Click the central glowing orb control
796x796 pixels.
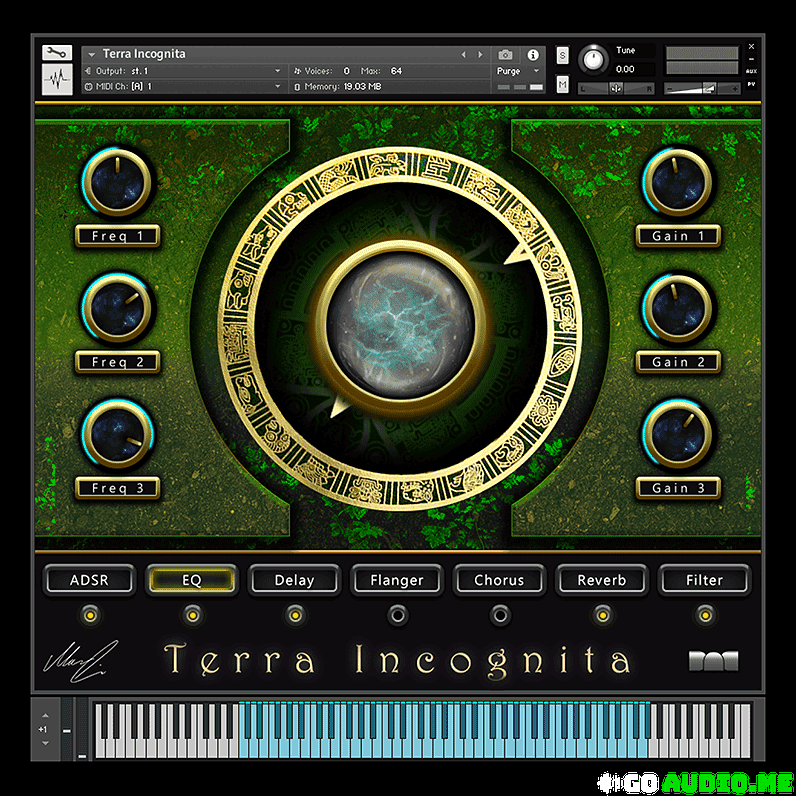[400, 325]
